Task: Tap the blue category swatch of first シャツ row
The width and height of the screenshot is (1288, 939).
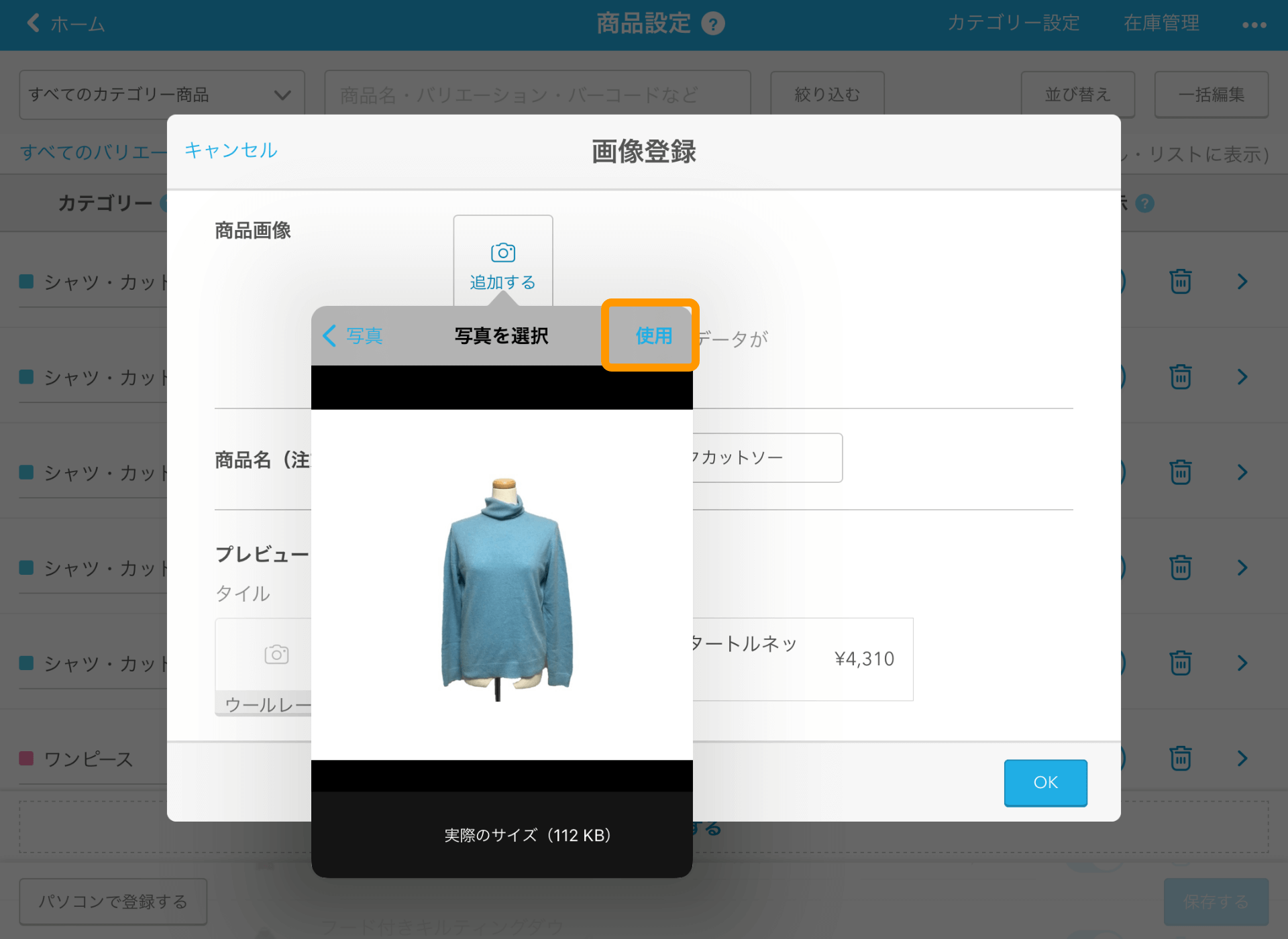Action: coord(26,281)
